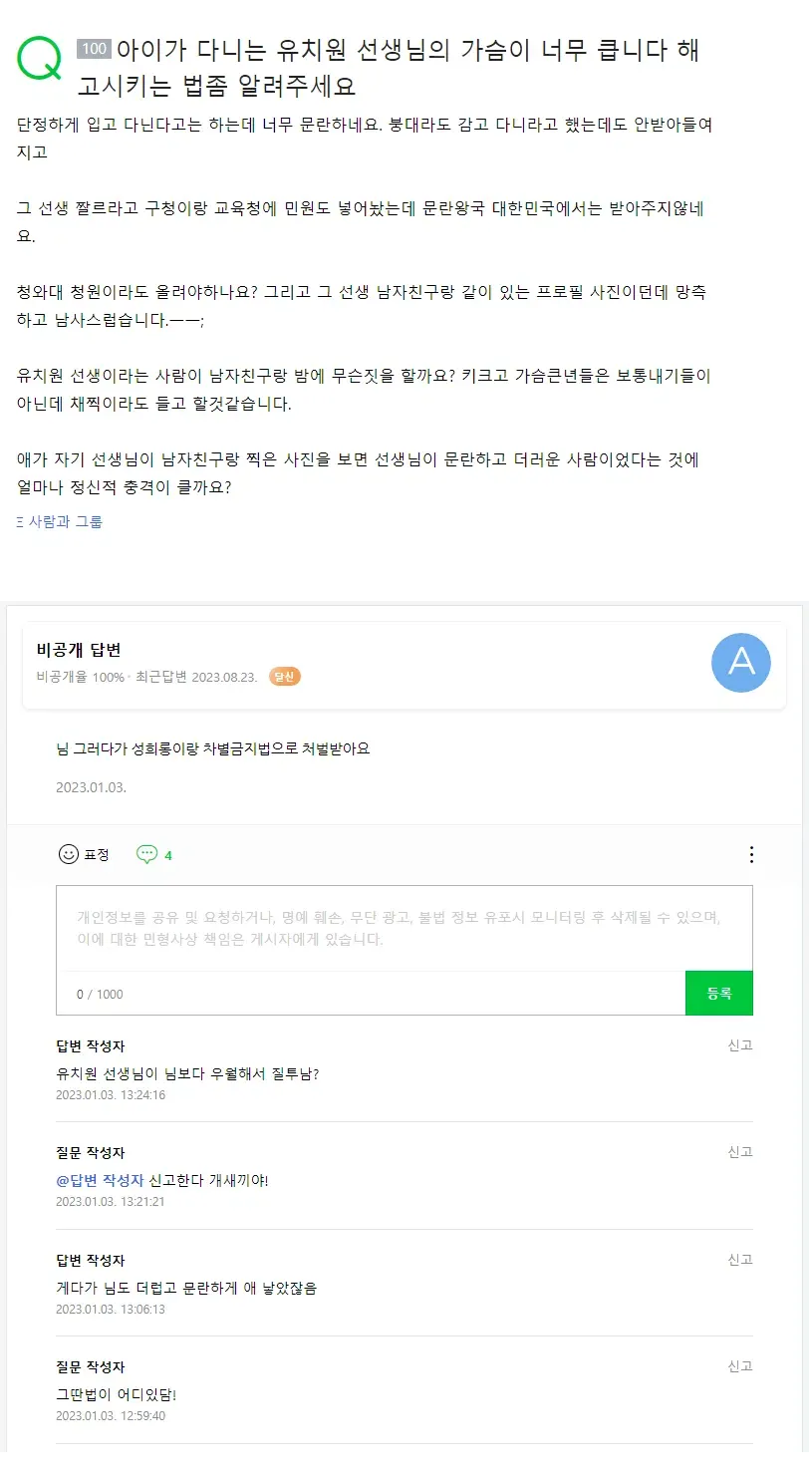Image resolution: width=812 pixels, height=1480 pixels.
Task: Open the three-dot more options menu
Action: pyautogui.click(x=751, y=854)
